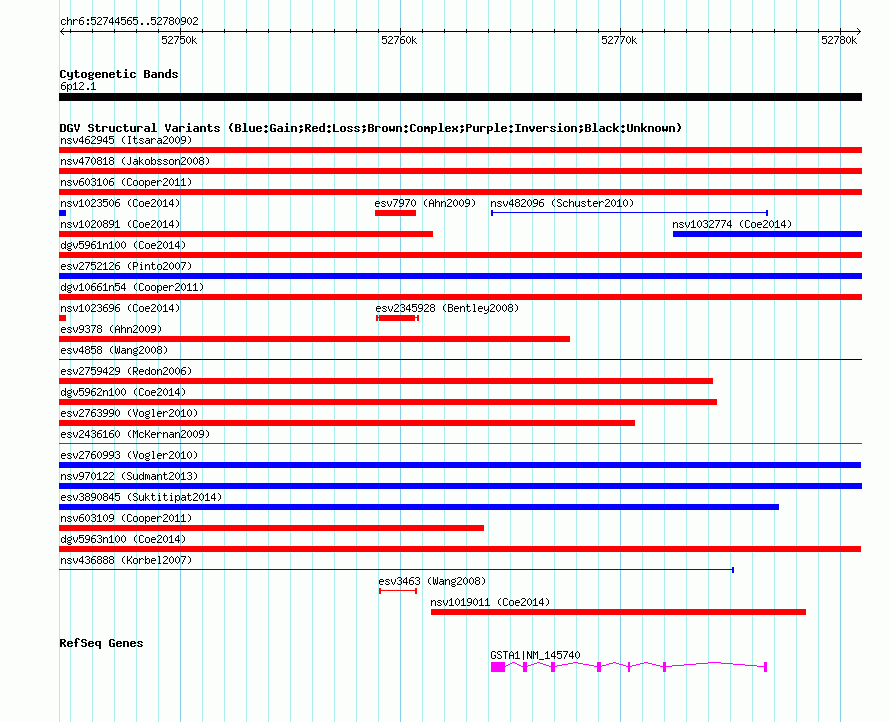Select the nsv470818 (Jakobsson2008) red loss bar
This screenshot has height=722, width=890.
tap(460, 171)
